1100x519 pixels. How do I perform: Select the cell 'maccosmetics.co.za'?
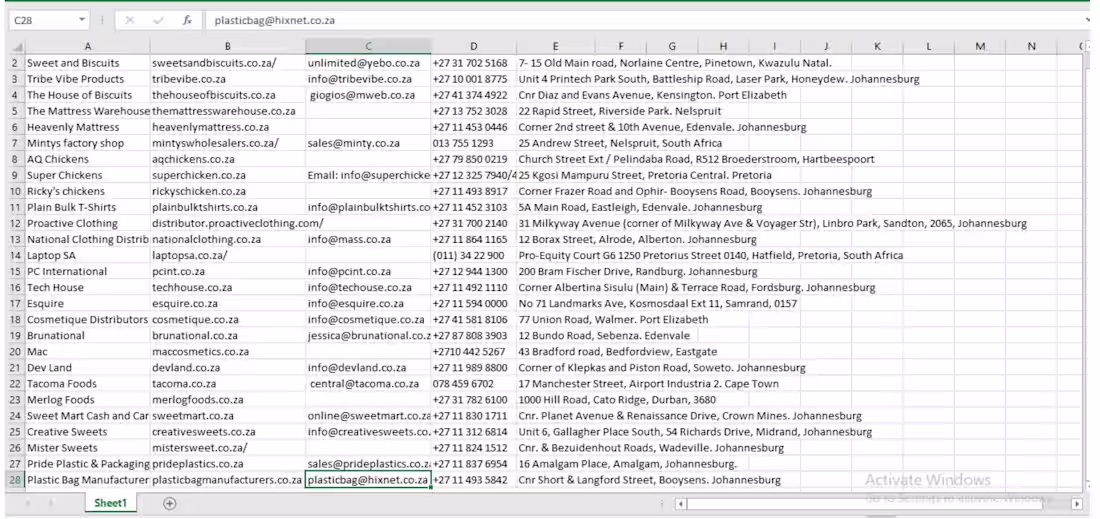tap(227, 351)
